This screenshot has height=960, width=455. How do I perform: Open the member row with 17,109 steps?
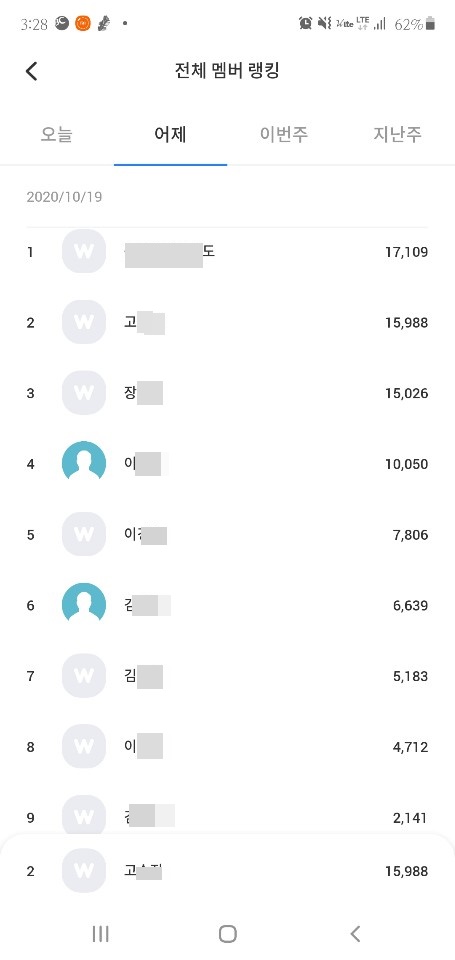tap(227, 252)
